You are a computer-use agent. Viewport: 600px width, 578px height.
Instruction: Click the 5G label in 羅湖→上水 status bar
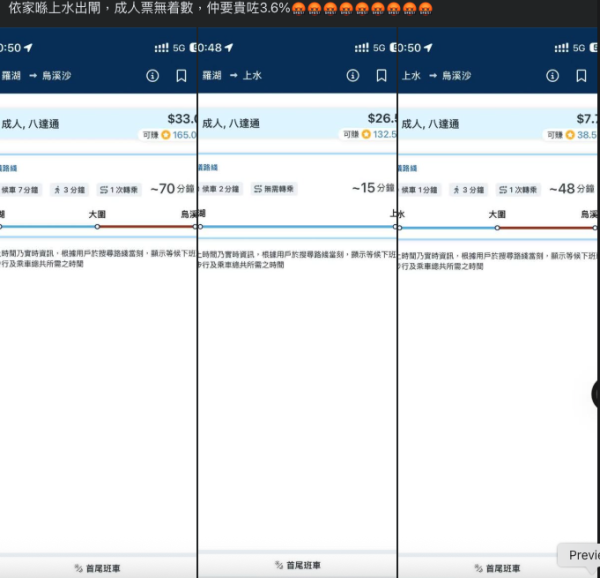coord(379,48)
